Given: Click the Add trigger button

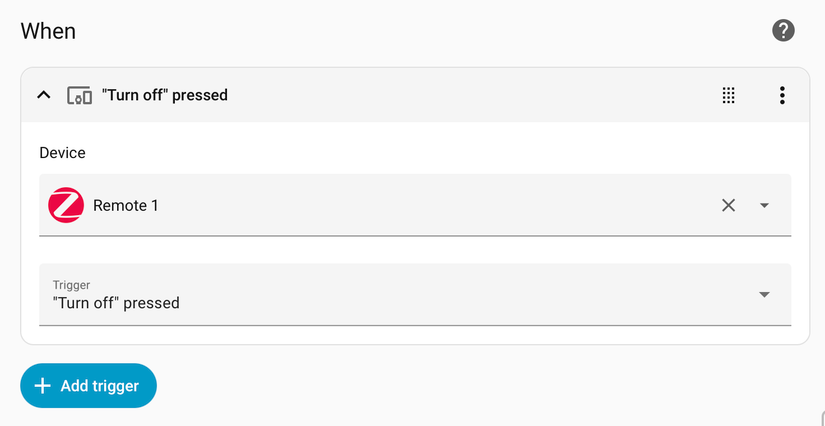Looking at the screenshot, I should click(88, 385).
